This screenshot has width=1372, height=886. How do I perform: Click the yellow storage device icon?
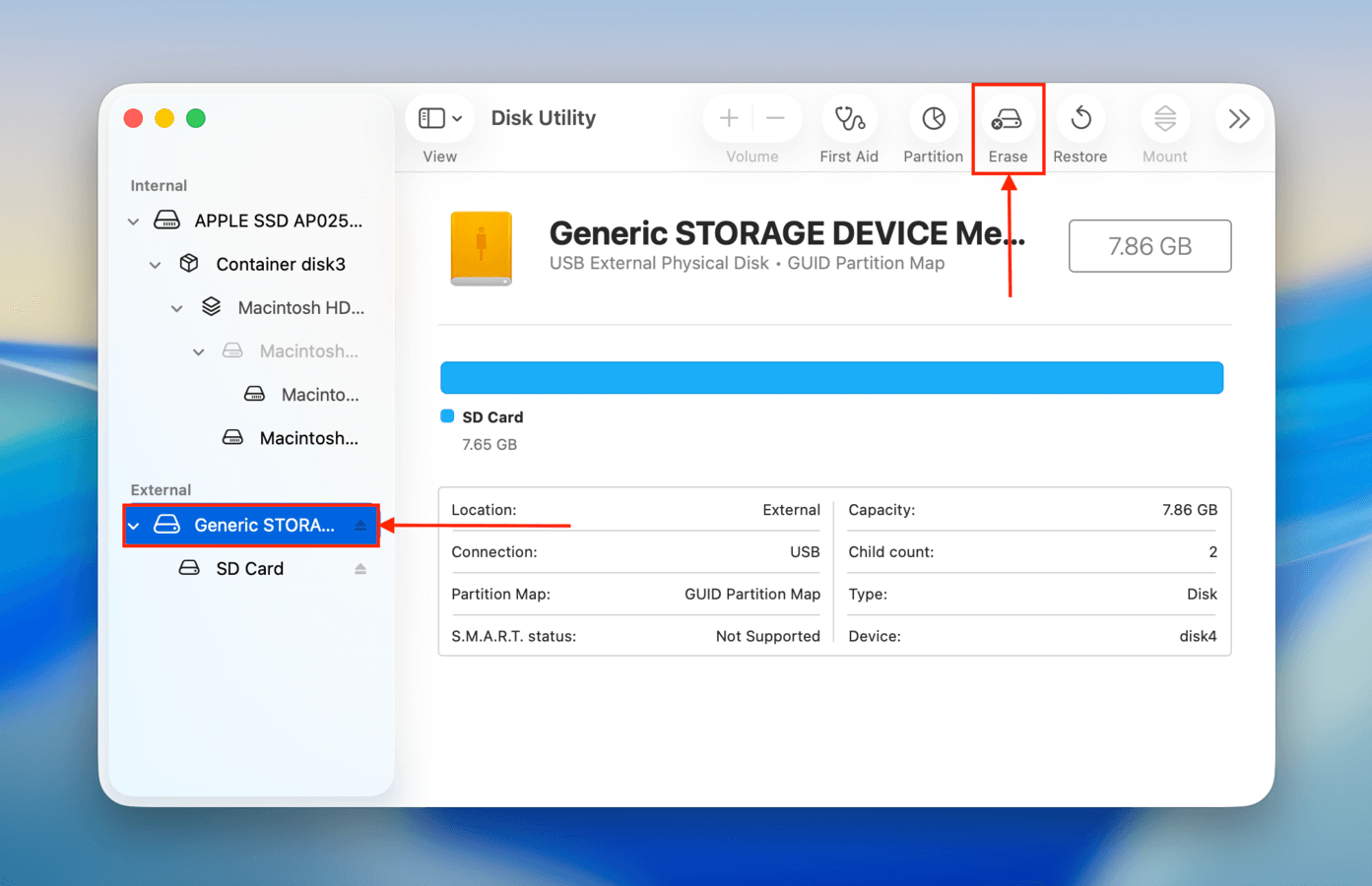(x=482, y=248)
